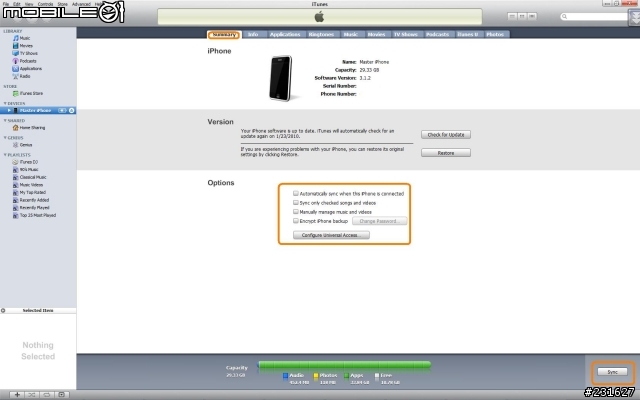Collapse the Shared section

[5, 120]
